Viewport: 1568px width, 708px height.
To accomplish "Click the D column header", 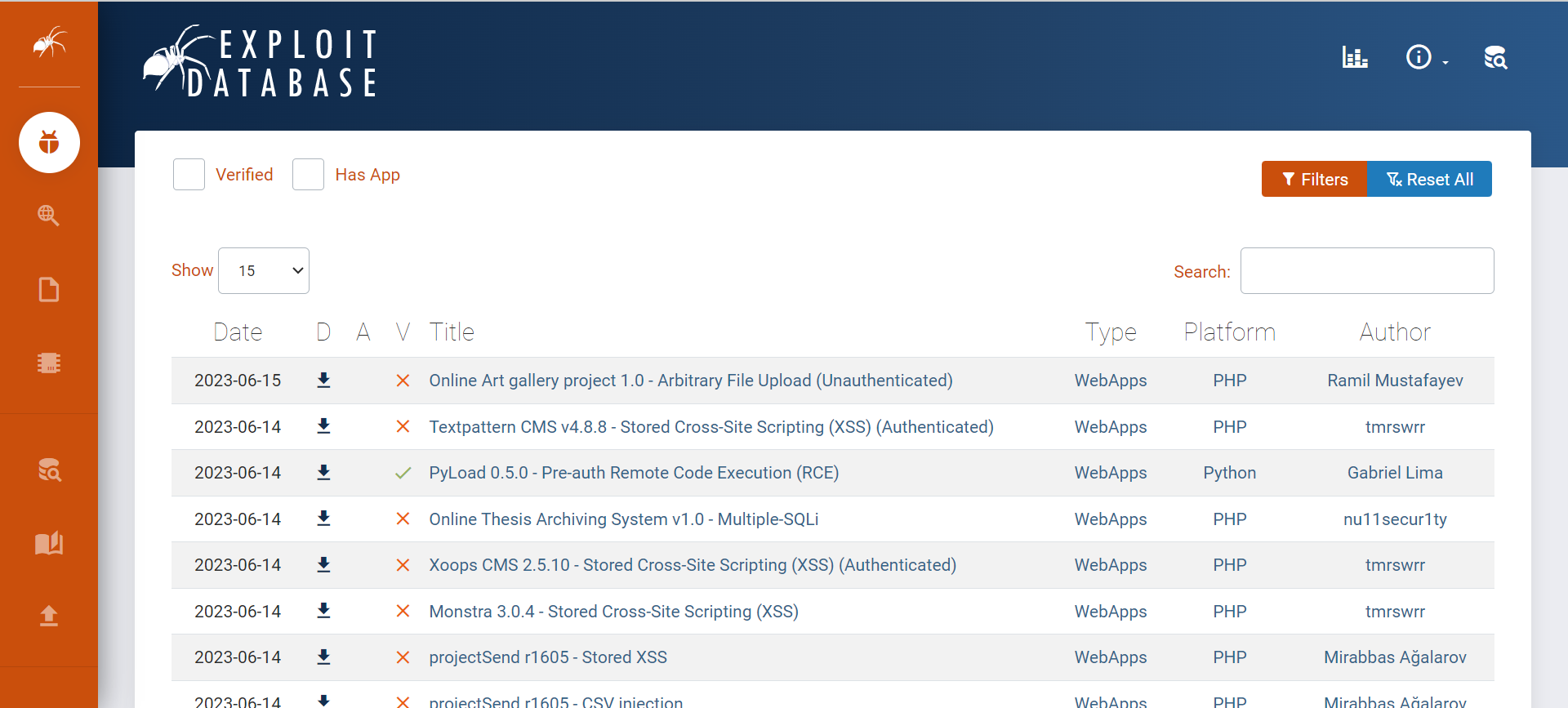I will [x=323, y=332].
